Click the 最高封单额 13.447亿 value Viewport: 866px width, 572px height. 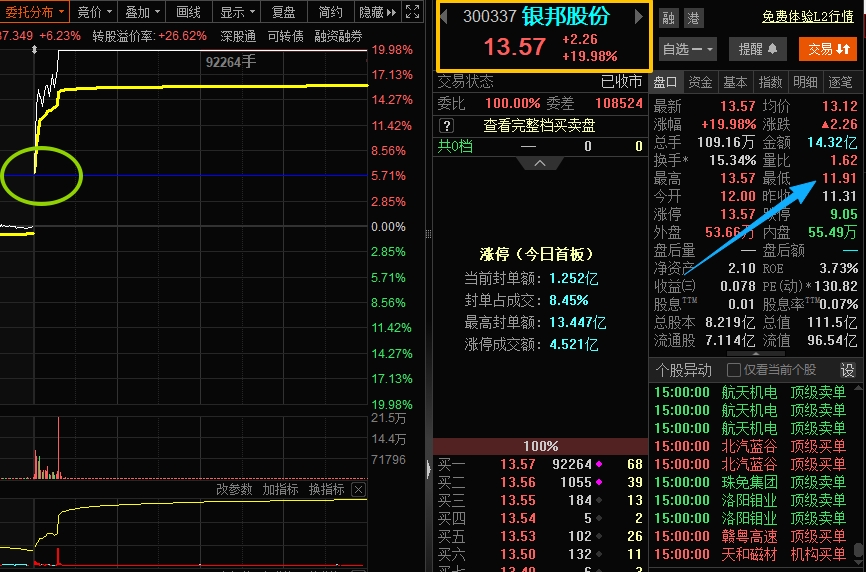click(x=578, y=322)
